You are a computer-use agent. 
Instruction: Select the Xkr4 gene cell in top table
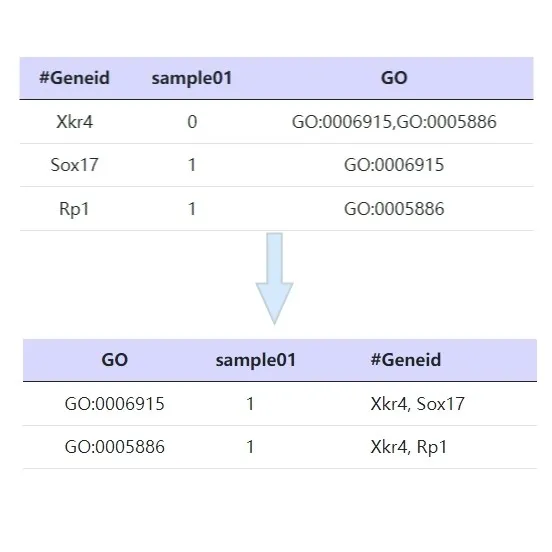coord(74,122)
